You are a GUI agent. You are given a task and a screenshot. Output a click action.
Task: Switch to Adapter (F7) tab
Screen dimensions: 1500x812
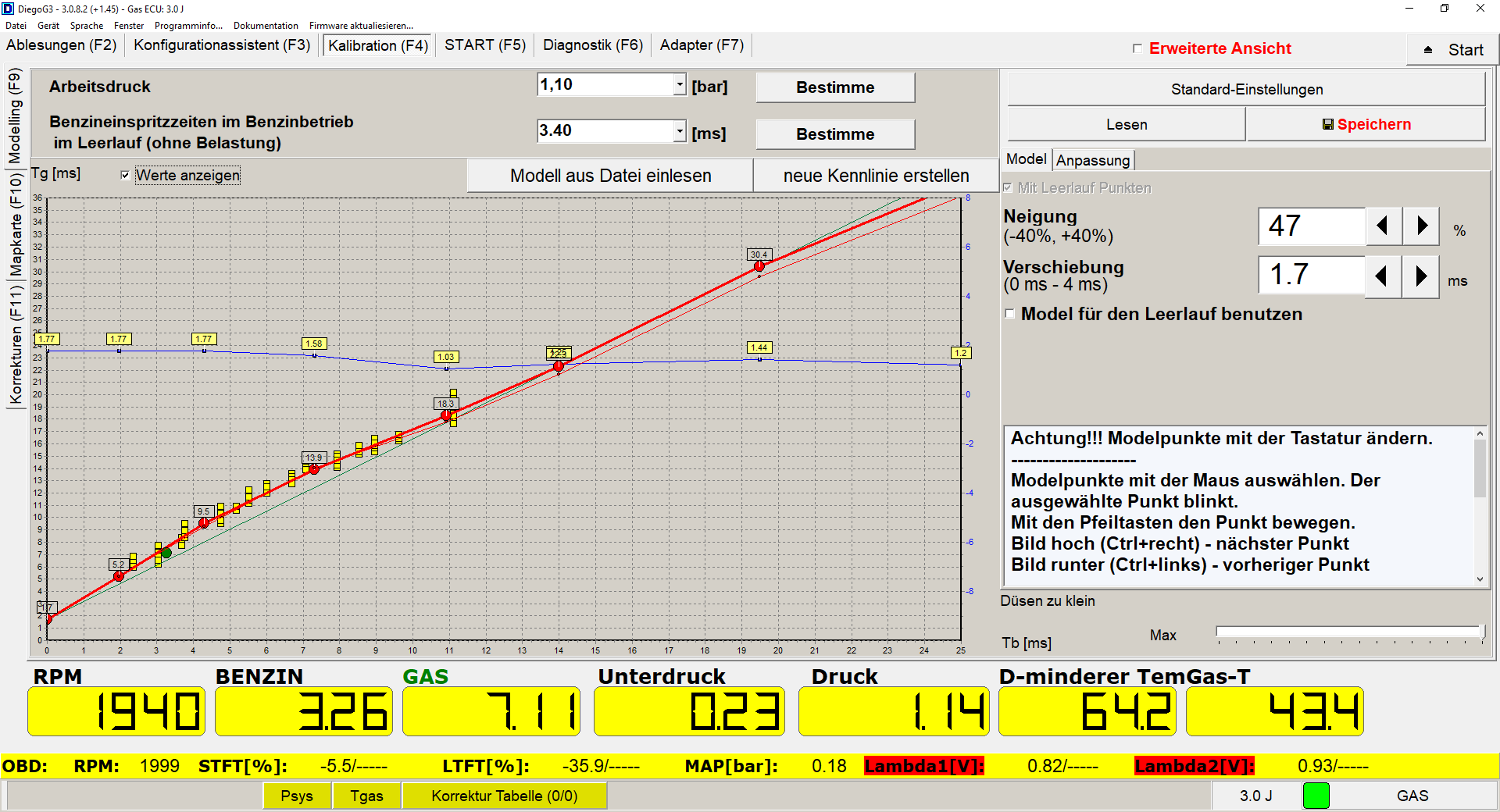(x=702, y=45)
